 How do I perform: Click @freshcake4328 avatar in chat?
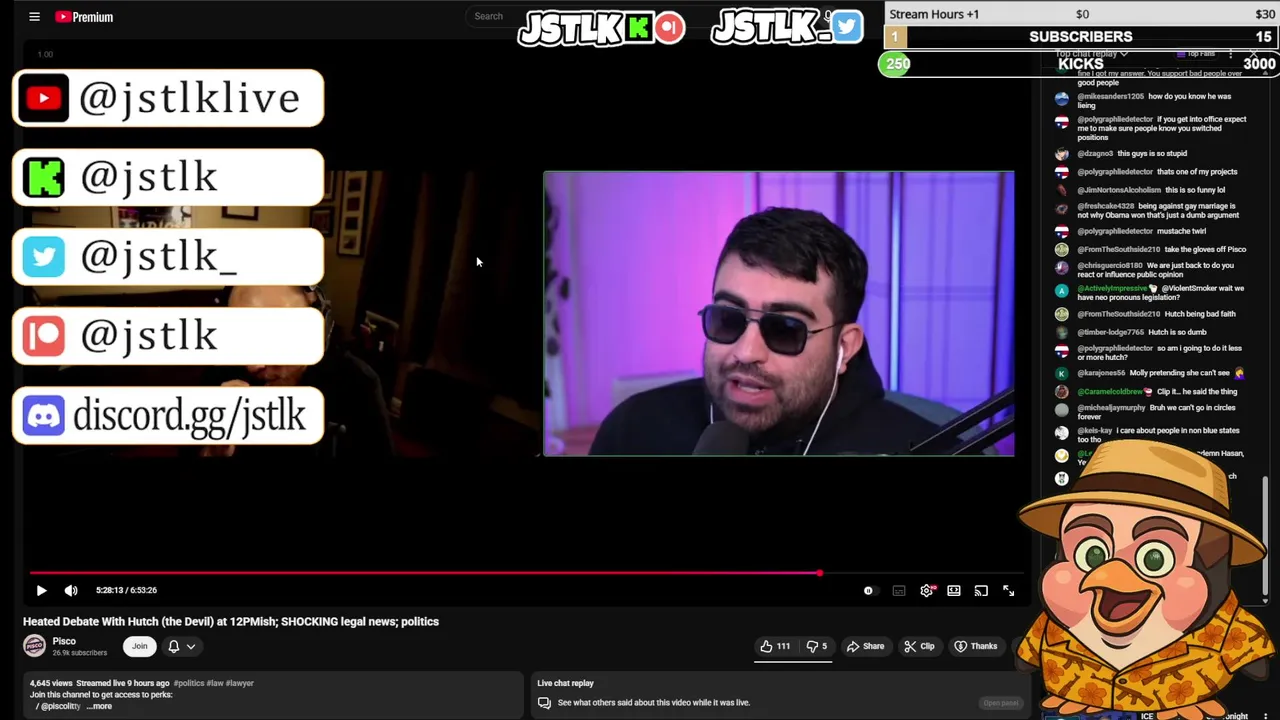point(1062,208)
